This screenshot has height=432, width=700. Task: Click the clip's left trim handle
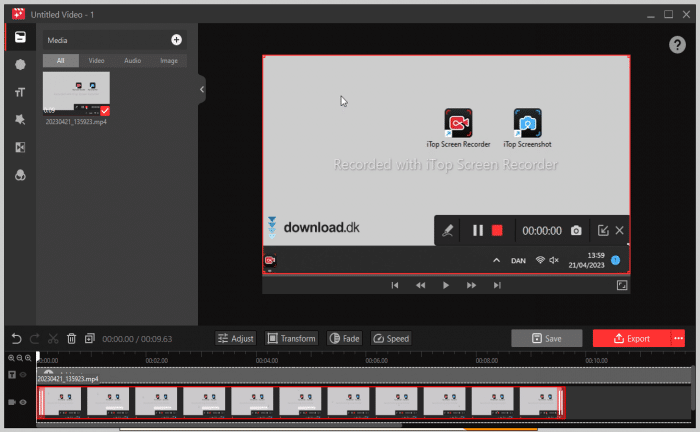(42, 403)
